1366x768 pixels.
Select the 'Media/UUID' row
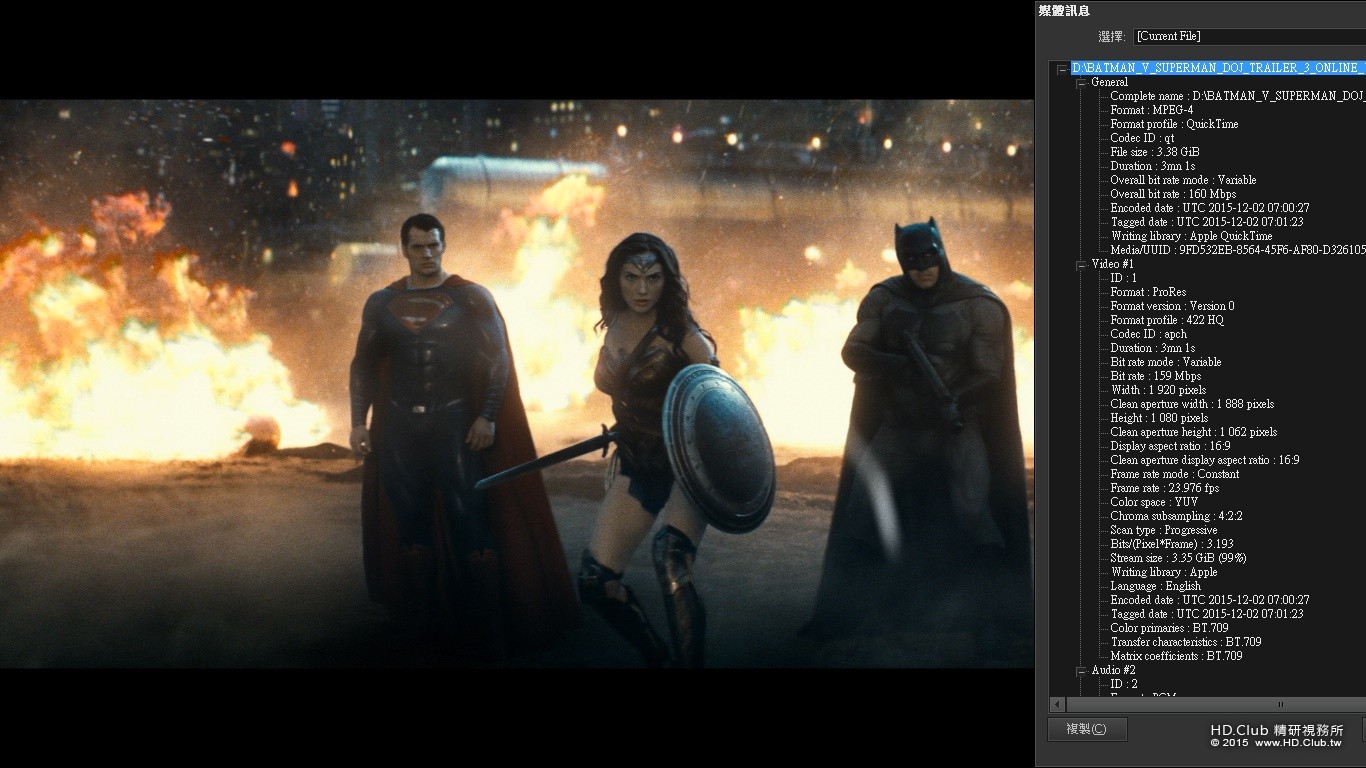pos(1238,250)
